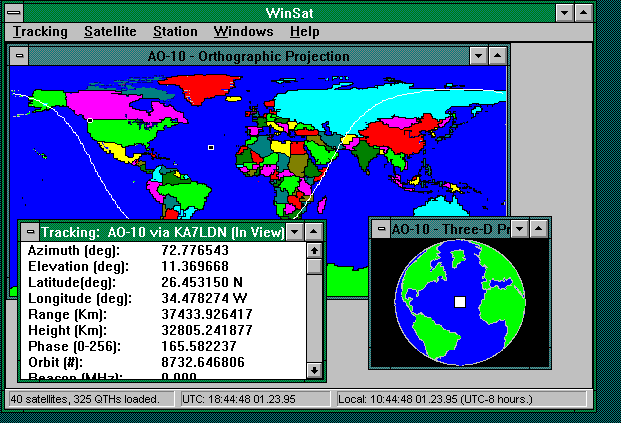This screenshot has height=442, width=640.
Task: Click the Tracking AO-10 via KA7LDN title bar
Action: click(x=162, y=232)
